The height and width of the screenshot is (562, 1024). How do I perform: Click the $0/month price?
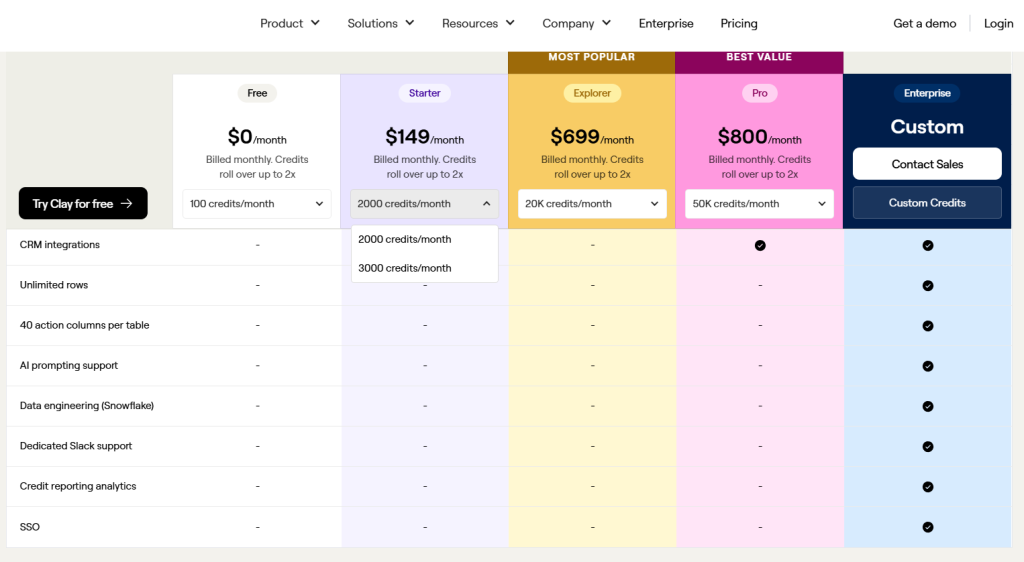point(257,137)
